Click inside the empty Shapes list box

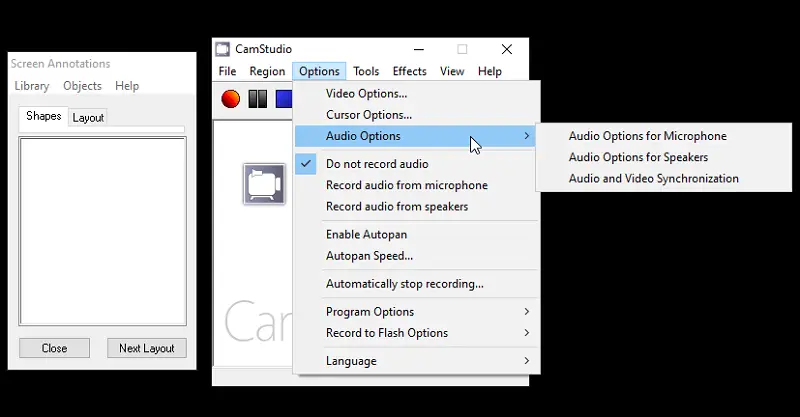[103, 231]
